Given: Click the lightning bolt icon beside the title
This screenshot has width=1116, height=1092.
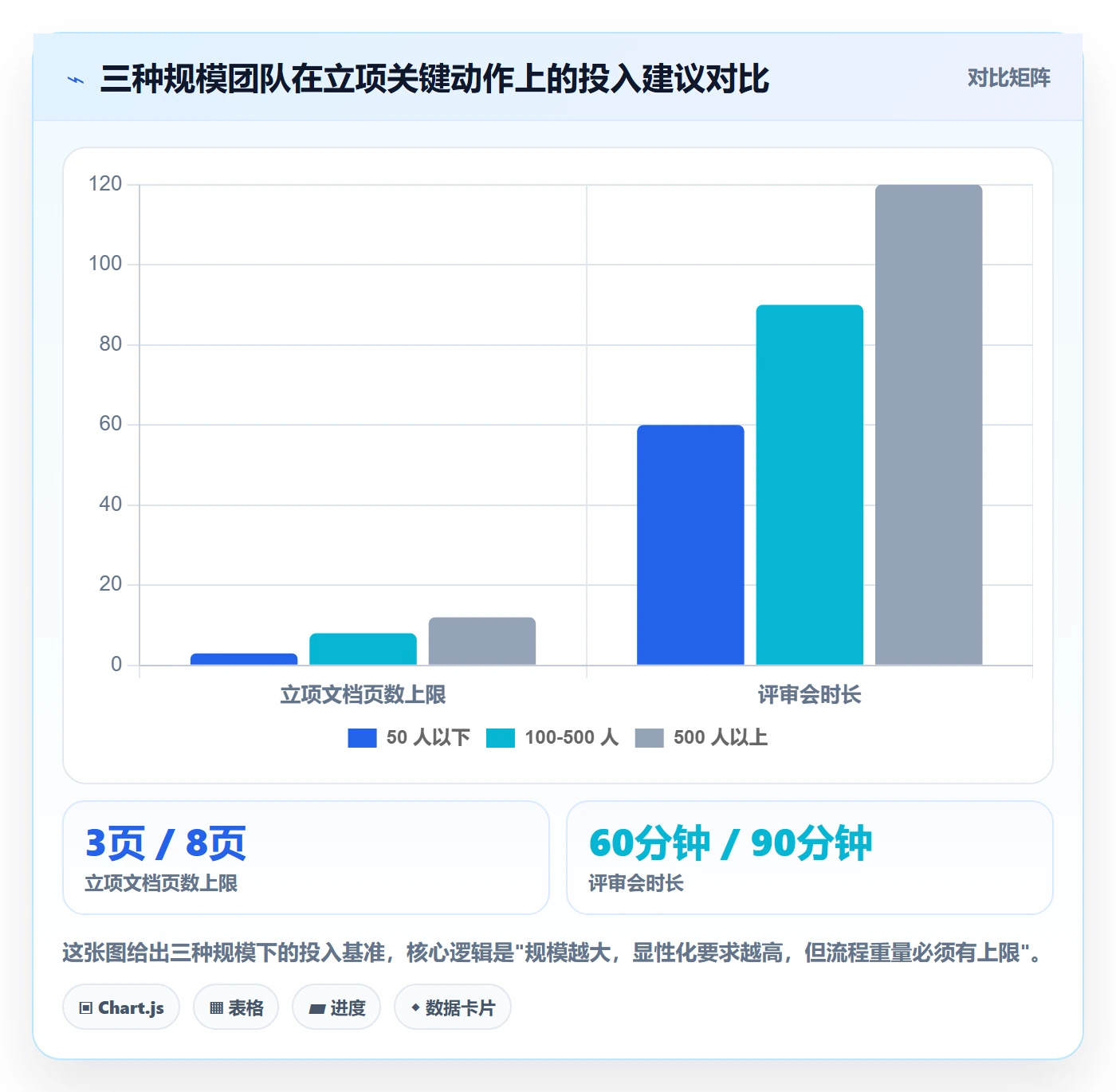Looking at the screenshot, I should 76,80.
